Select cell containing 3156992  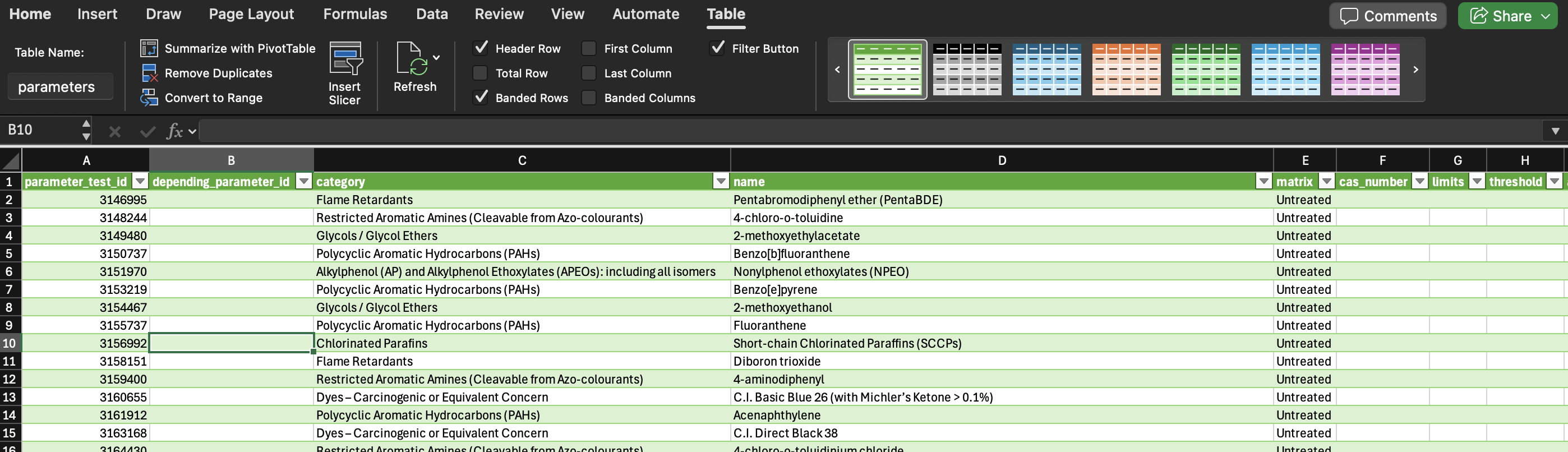coord(86,343)
